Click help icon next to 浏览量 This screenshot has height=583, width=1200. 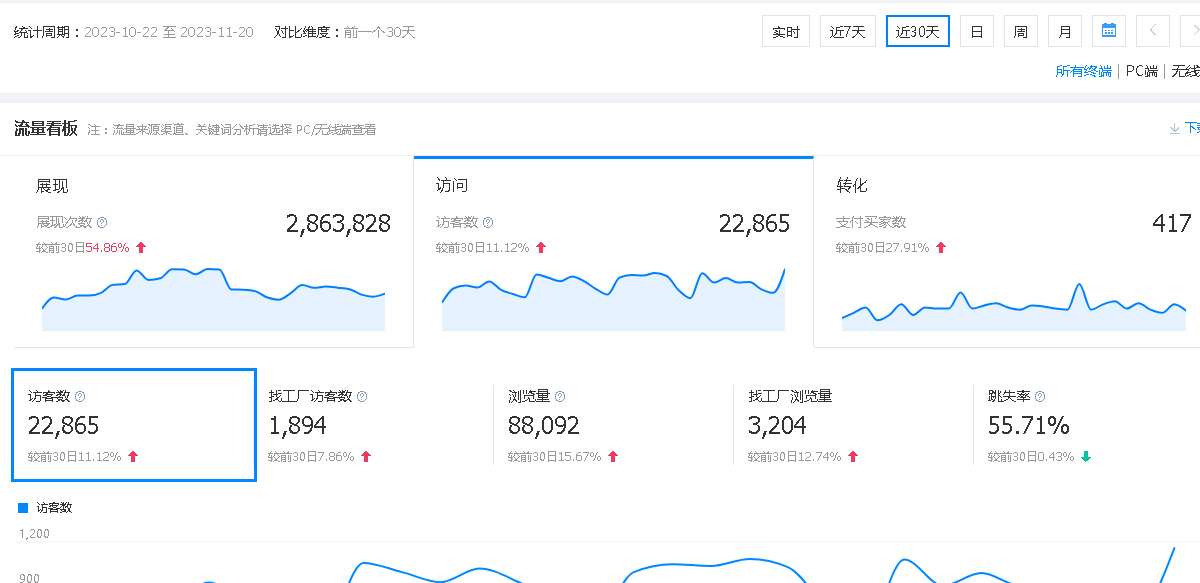[x=560, y=397]
